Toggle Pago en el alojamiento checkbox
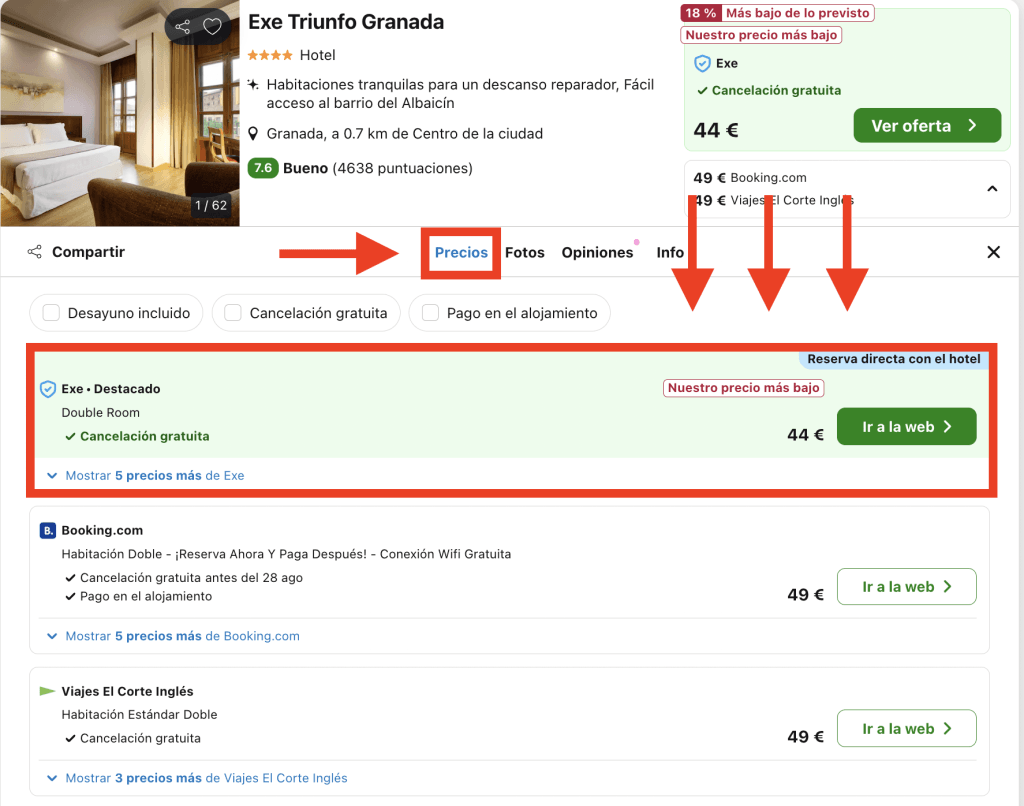The height and width of the screenshot is (806, 1024). 430,313
